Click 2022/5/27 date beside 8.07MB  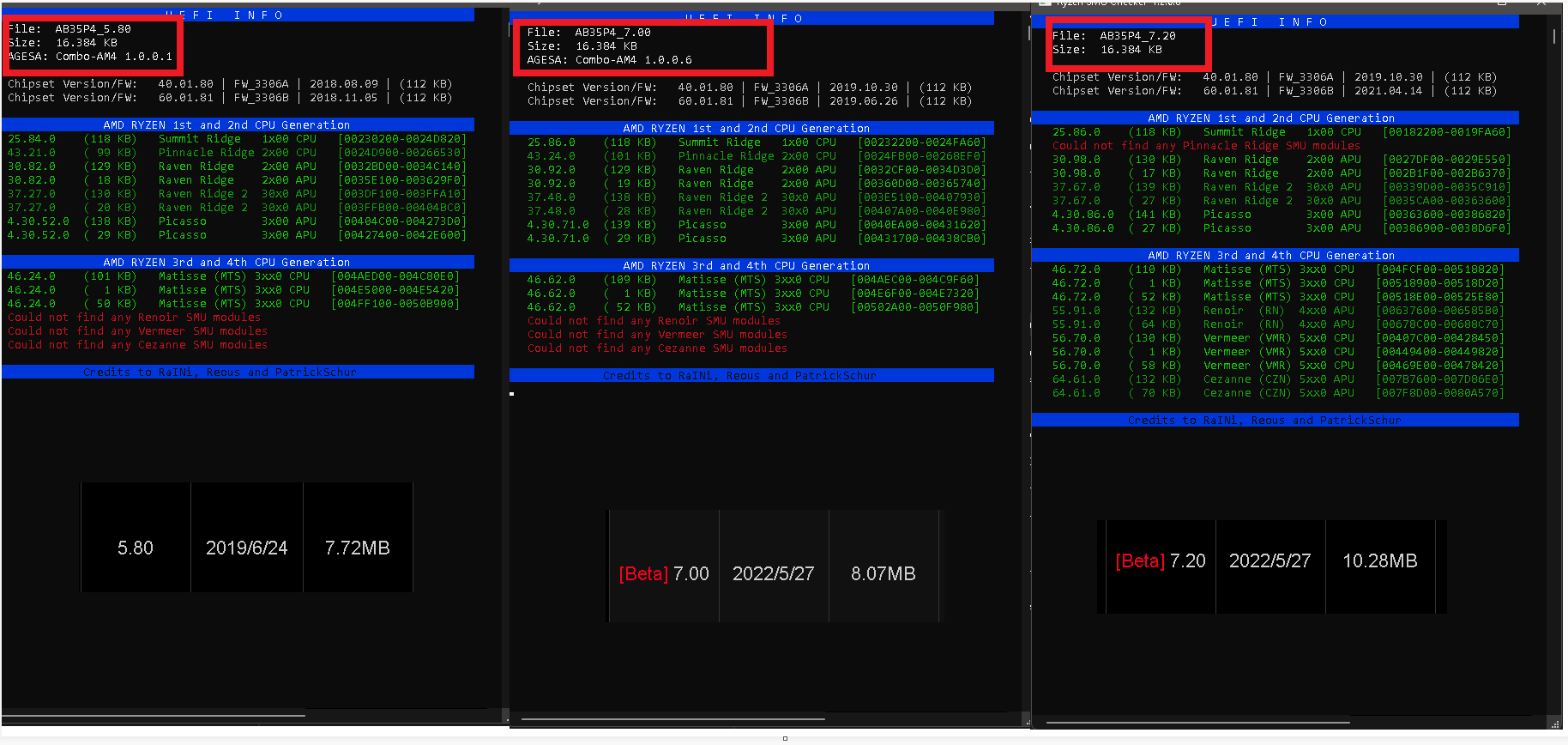pos(774,566)
